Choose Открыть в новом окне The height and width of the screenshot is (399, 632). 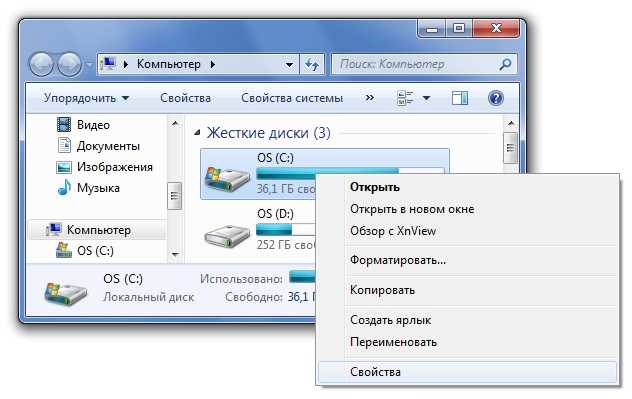468,209
